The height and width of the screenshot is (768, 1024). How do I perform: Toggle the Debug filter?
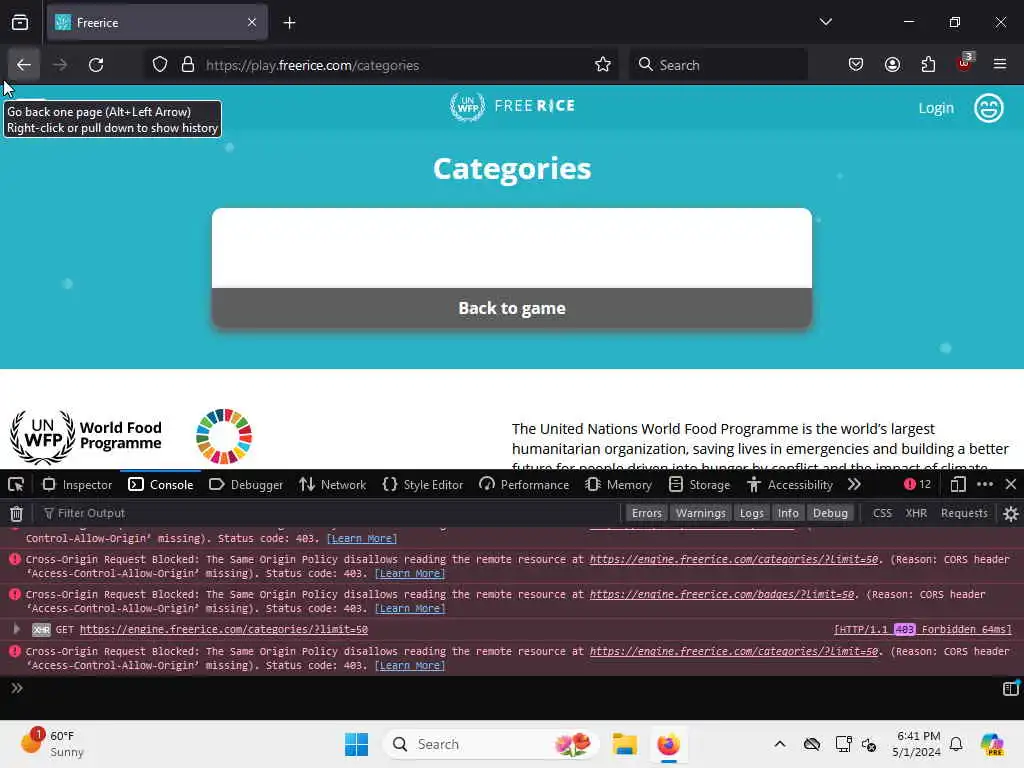coord(830,513)
